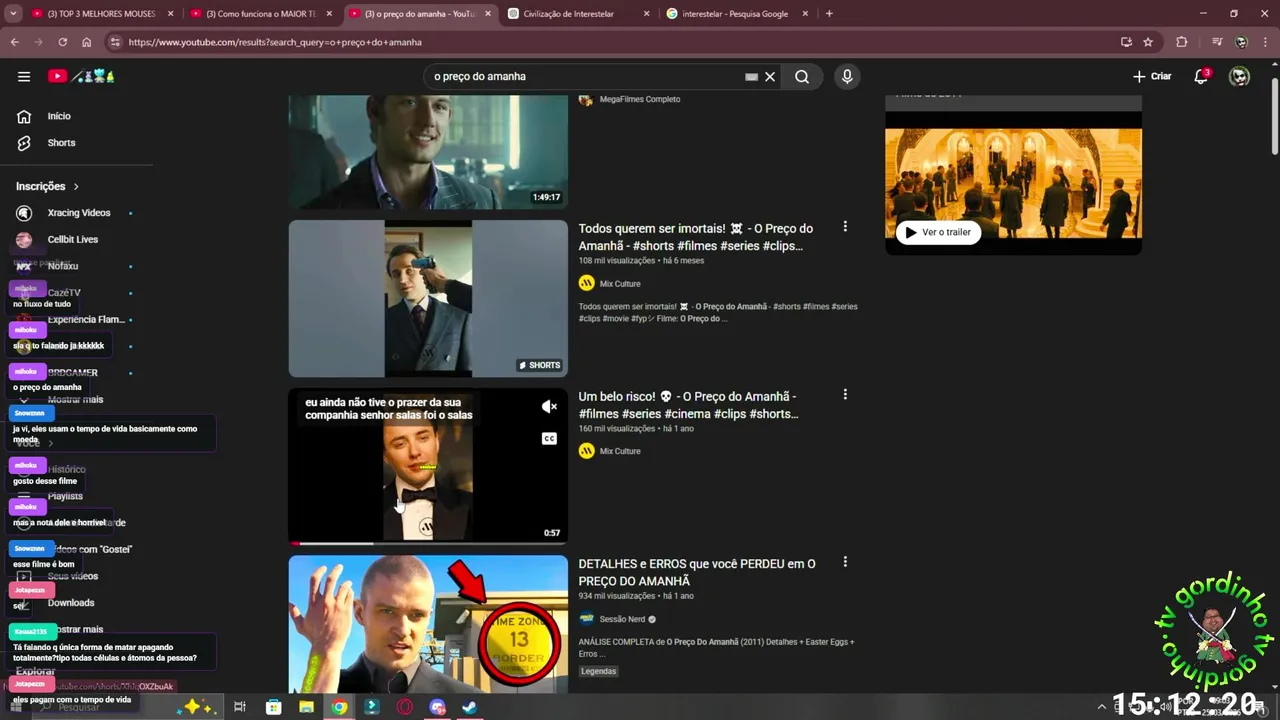
Task: Go back with browser back arrow
Action: [x=14, y=42]
